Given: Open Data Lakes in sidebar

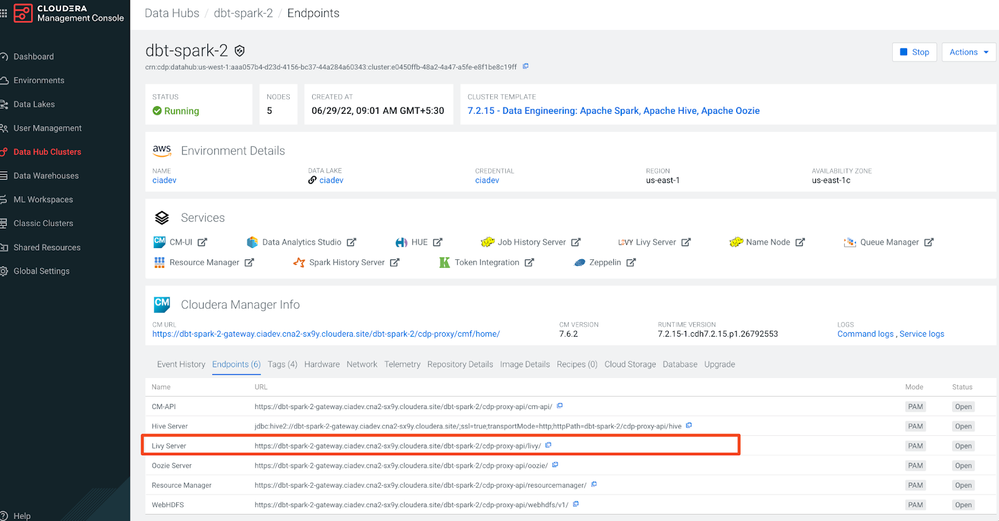Looking at the screenshot, I should tap(34, 104).
